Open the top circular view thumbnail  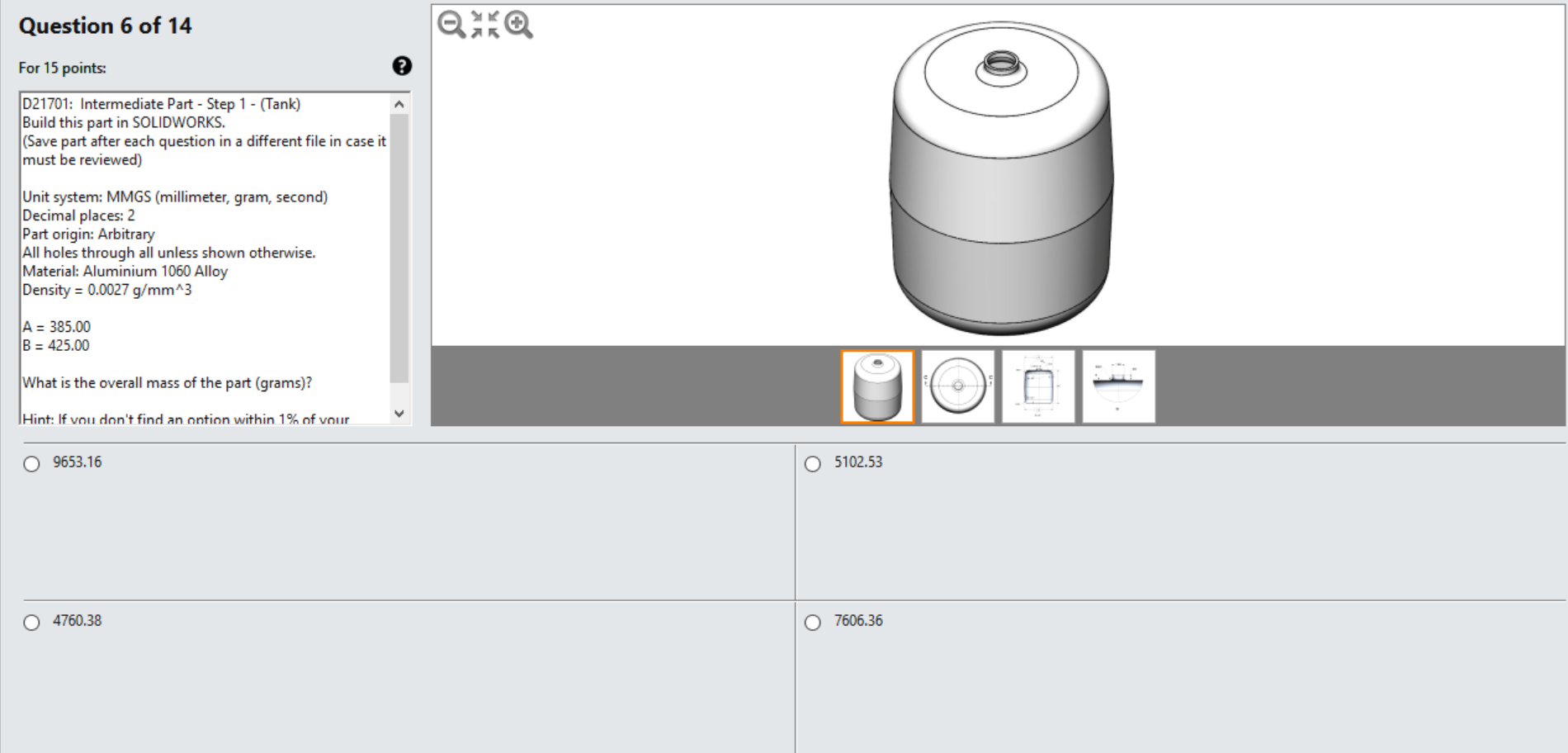tap(957, 386)
